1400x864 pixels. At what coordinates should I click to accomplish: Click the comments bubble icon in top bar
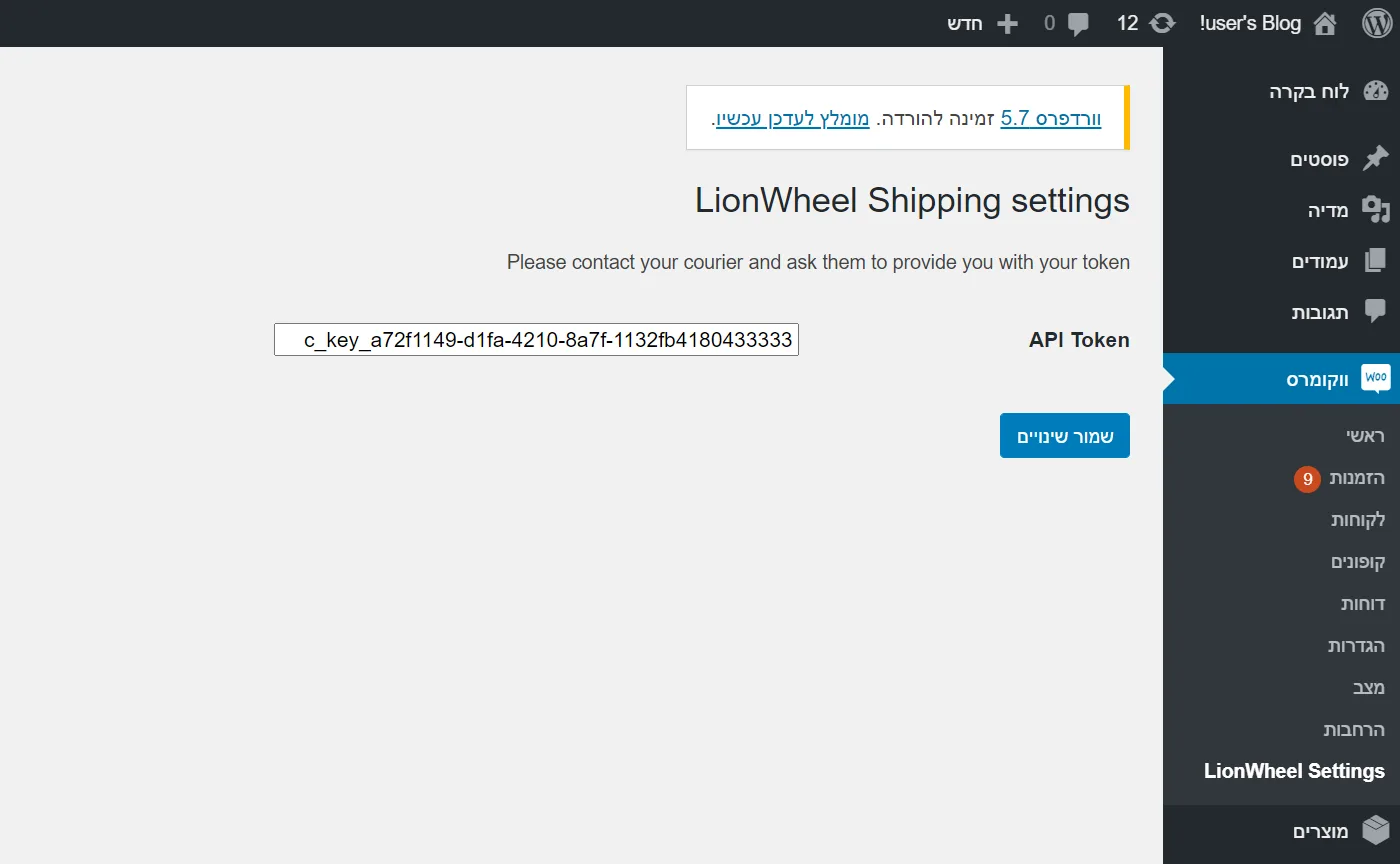[x=1078, y=24]
